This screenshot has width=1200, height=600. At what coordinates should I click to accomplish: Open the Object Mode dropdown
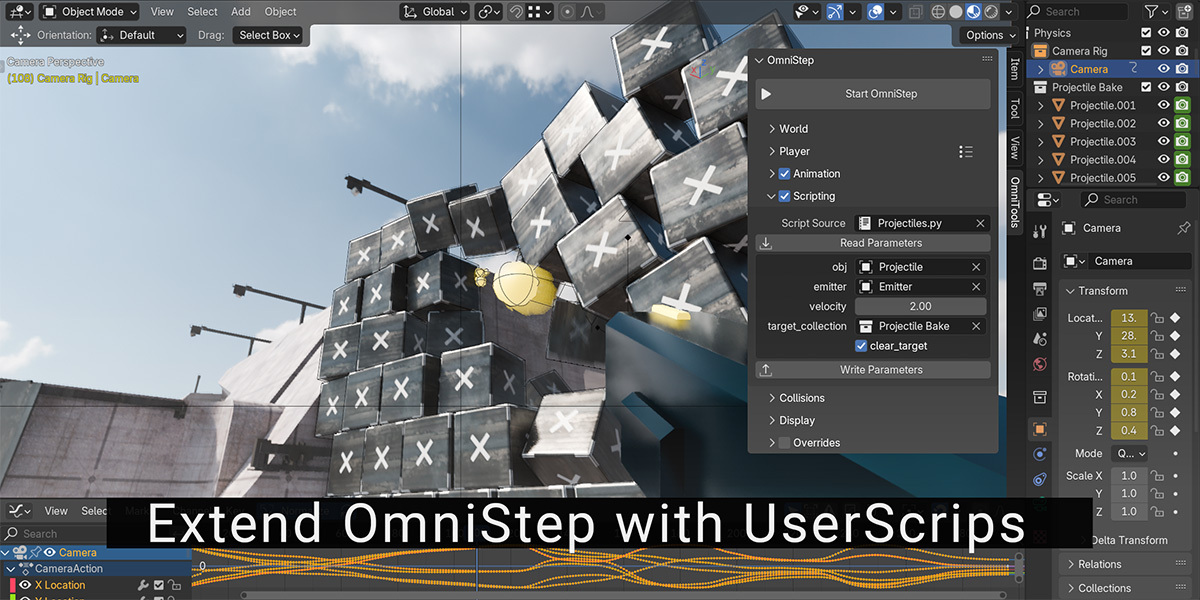click(90, 12)
